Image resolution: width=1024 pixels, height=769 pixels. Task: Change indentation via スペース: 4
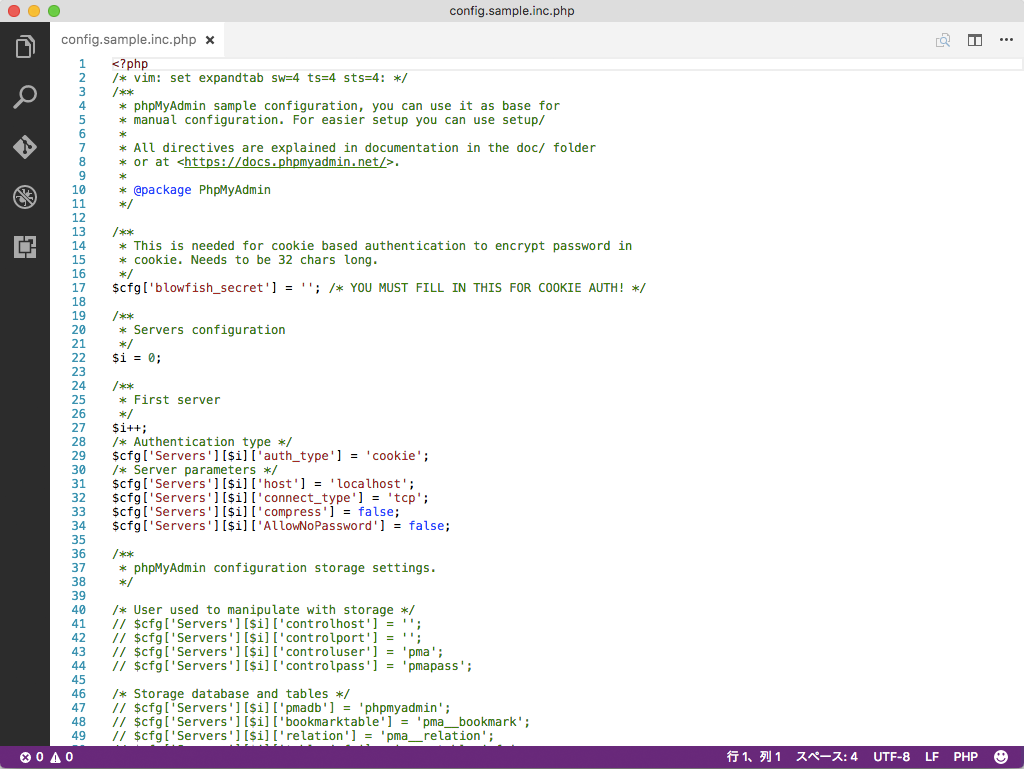tap(826, 757)
